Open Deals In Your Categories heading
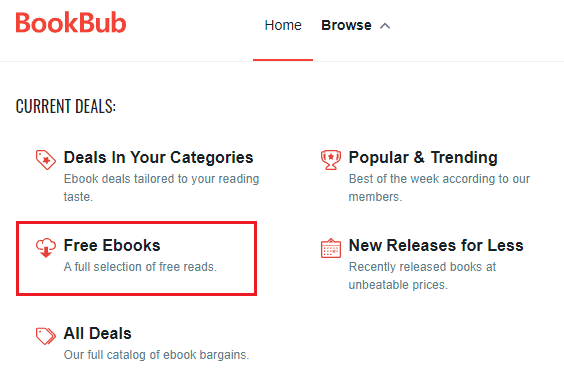The image size is (564, 387). [x=159, y=158]
